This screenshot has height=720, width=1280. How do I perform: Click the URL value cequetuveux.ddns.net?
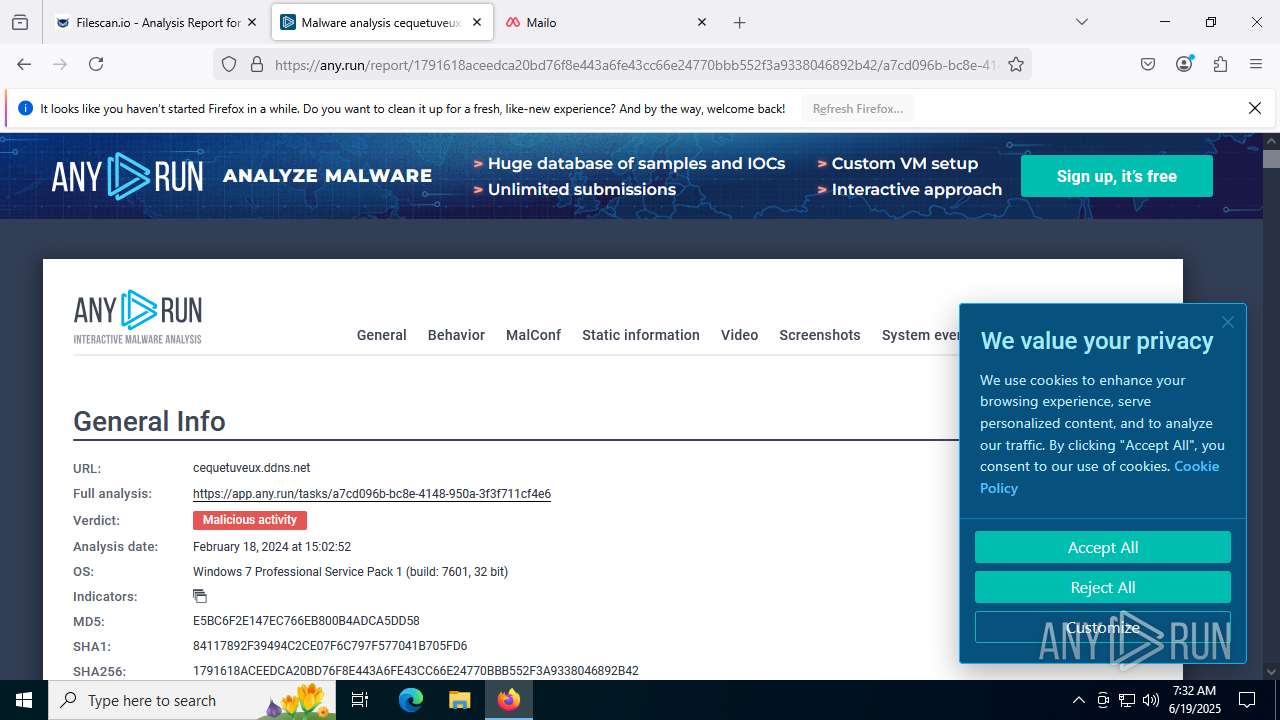coord(252,468)
